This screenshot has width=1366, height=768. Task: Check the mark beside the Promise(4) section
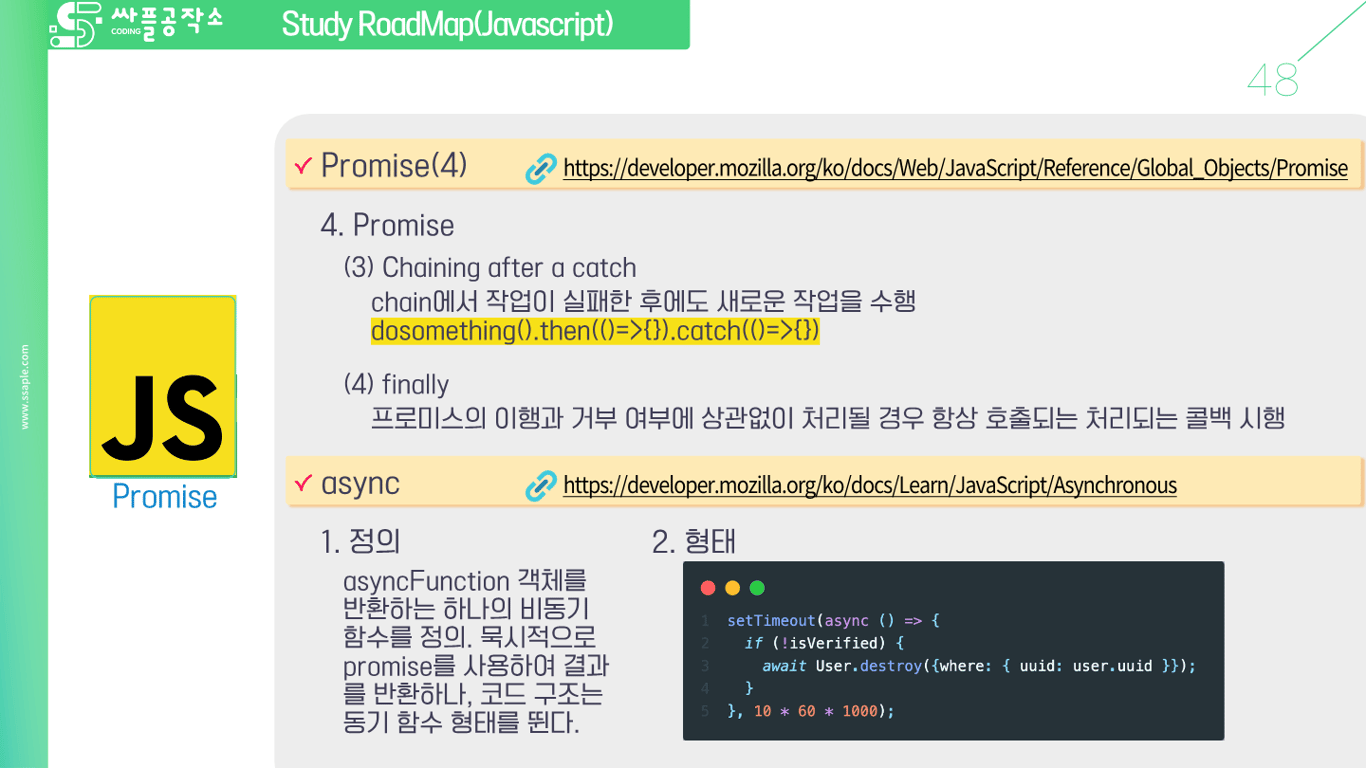click(x=305, y=166)
